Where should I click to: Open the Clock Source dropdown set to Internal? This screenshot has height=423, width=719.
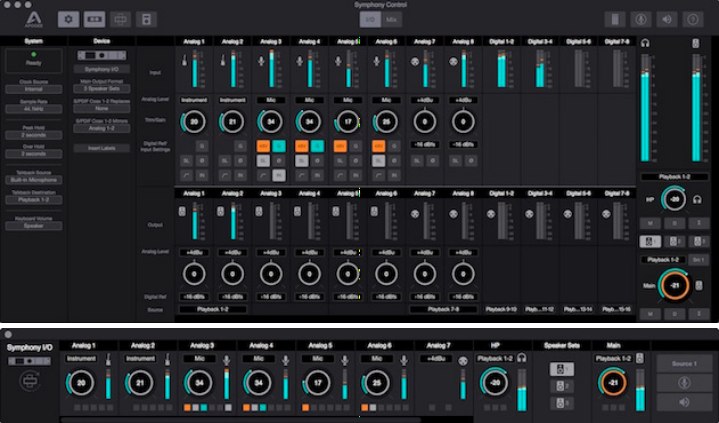coord(33,89)
